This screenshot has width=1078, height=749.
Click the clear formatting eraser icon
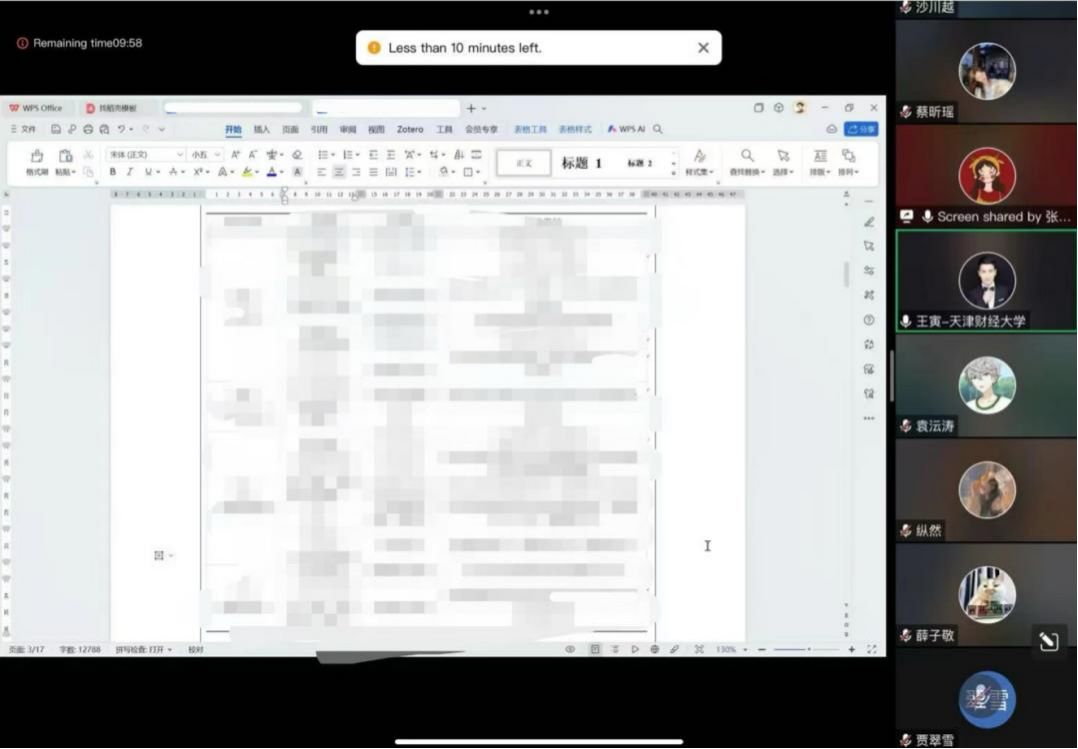tap(297, 155)
